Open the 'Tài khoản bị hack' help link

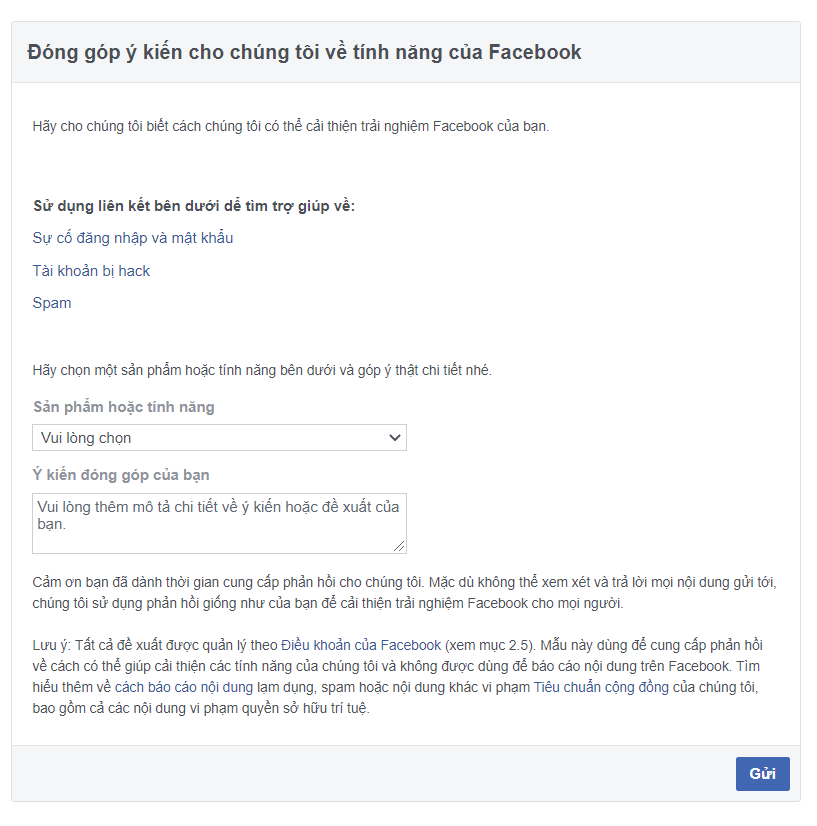click(91, 271)
